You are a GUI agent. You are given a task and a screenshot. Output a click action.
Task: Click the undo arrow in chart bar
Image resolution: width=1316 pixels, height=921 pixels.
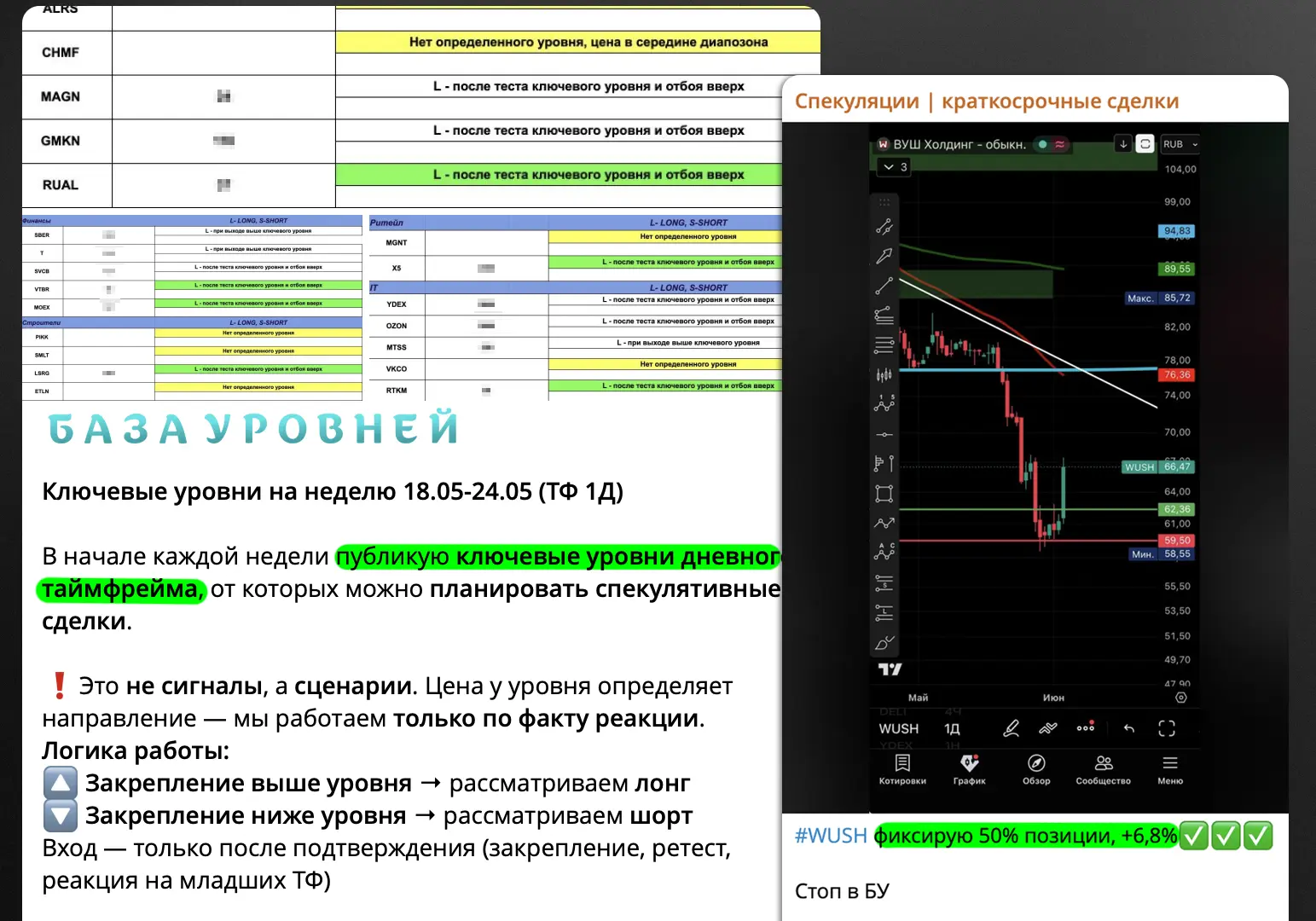click(x=1129, y=728)
